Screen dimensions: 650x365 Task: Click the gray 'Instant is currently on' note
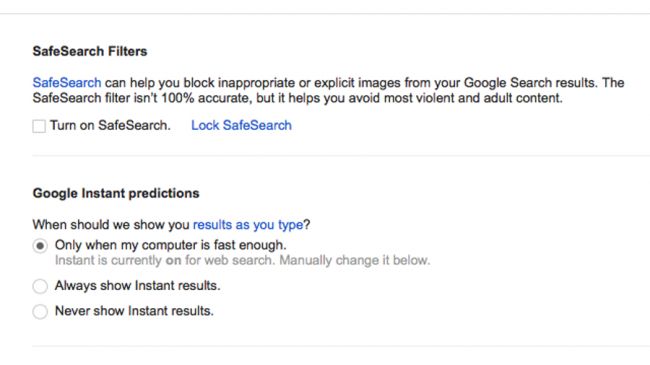point(243,260)
